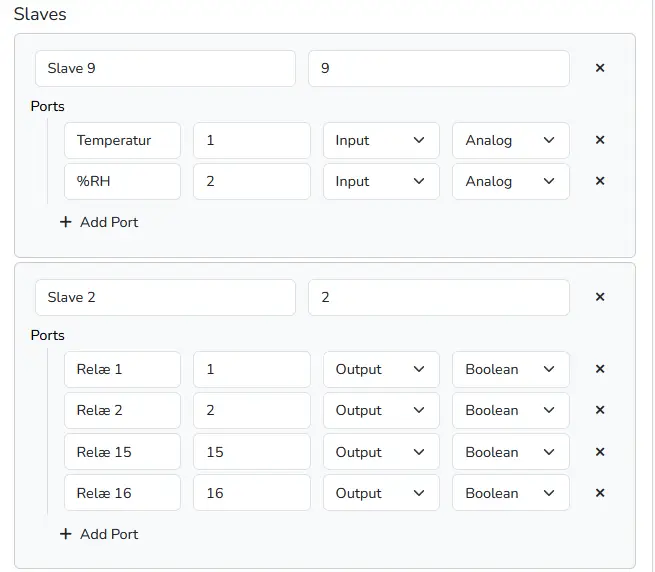Delete the %RH port row
This screenshot has width=655, height=572.
coord(600,181)
